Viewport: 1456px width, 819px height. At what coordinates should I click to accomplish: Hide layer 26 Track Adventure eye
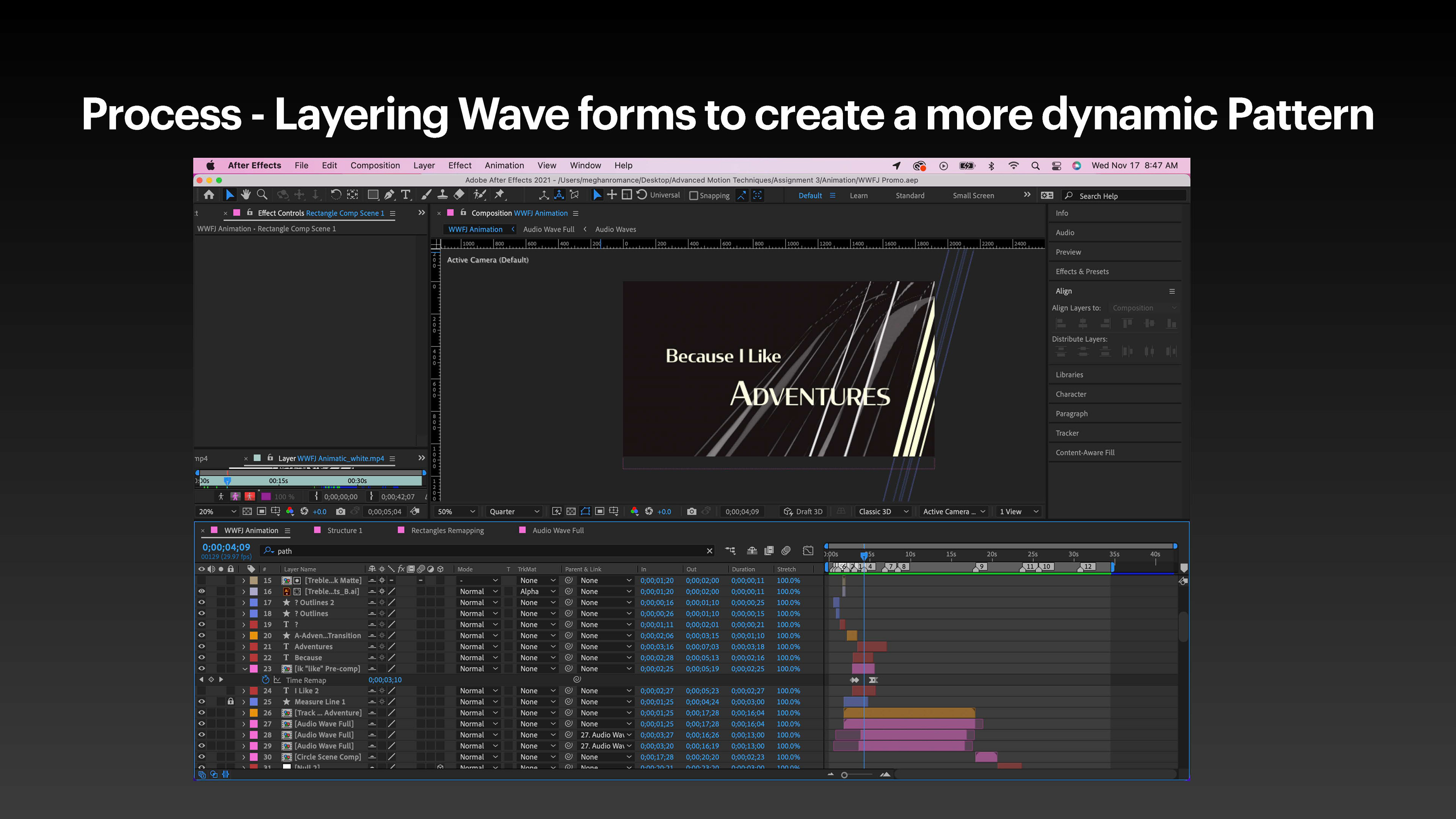click(x=201, y=713)
